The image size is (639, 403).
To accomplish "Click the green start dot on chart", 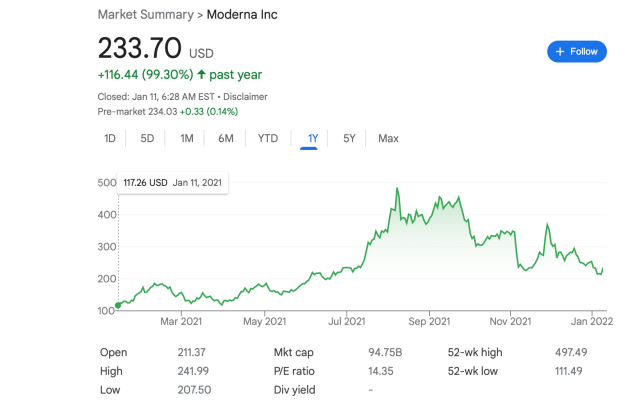I will 119,304.
